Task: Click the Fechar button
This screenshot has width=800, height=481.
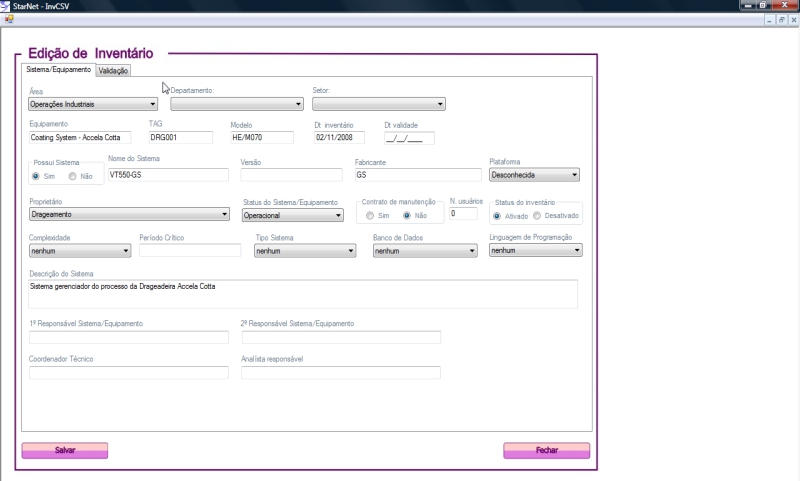Action: [546, 450]
